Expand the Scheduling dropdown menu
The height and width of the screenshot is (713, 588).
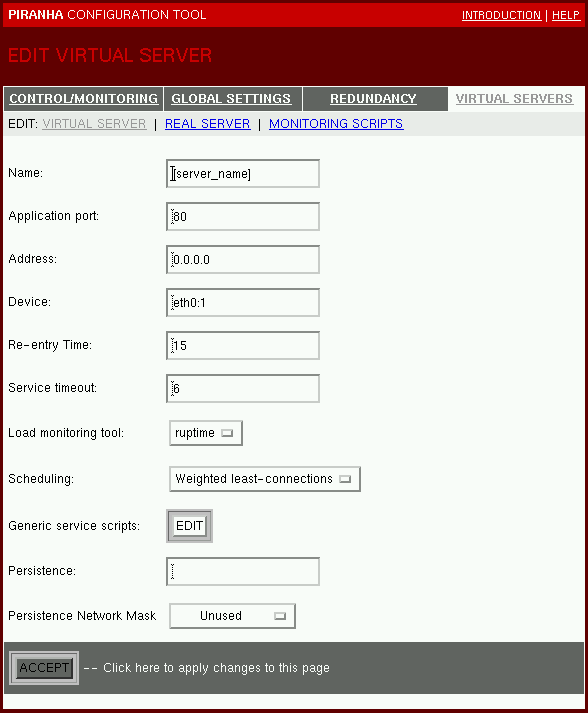[265, 479]
